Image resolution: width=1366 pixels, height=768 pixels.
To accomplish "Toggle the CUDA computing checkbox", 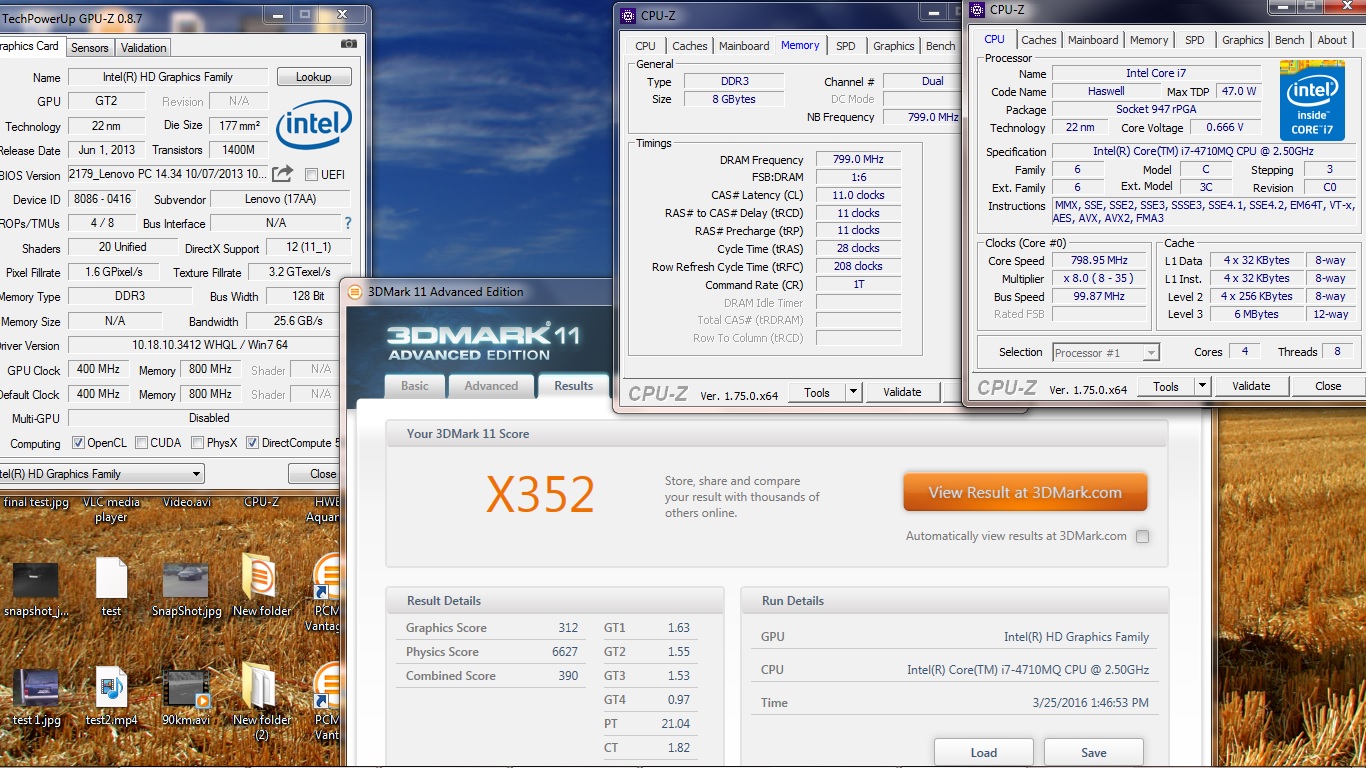I will 142,443.
